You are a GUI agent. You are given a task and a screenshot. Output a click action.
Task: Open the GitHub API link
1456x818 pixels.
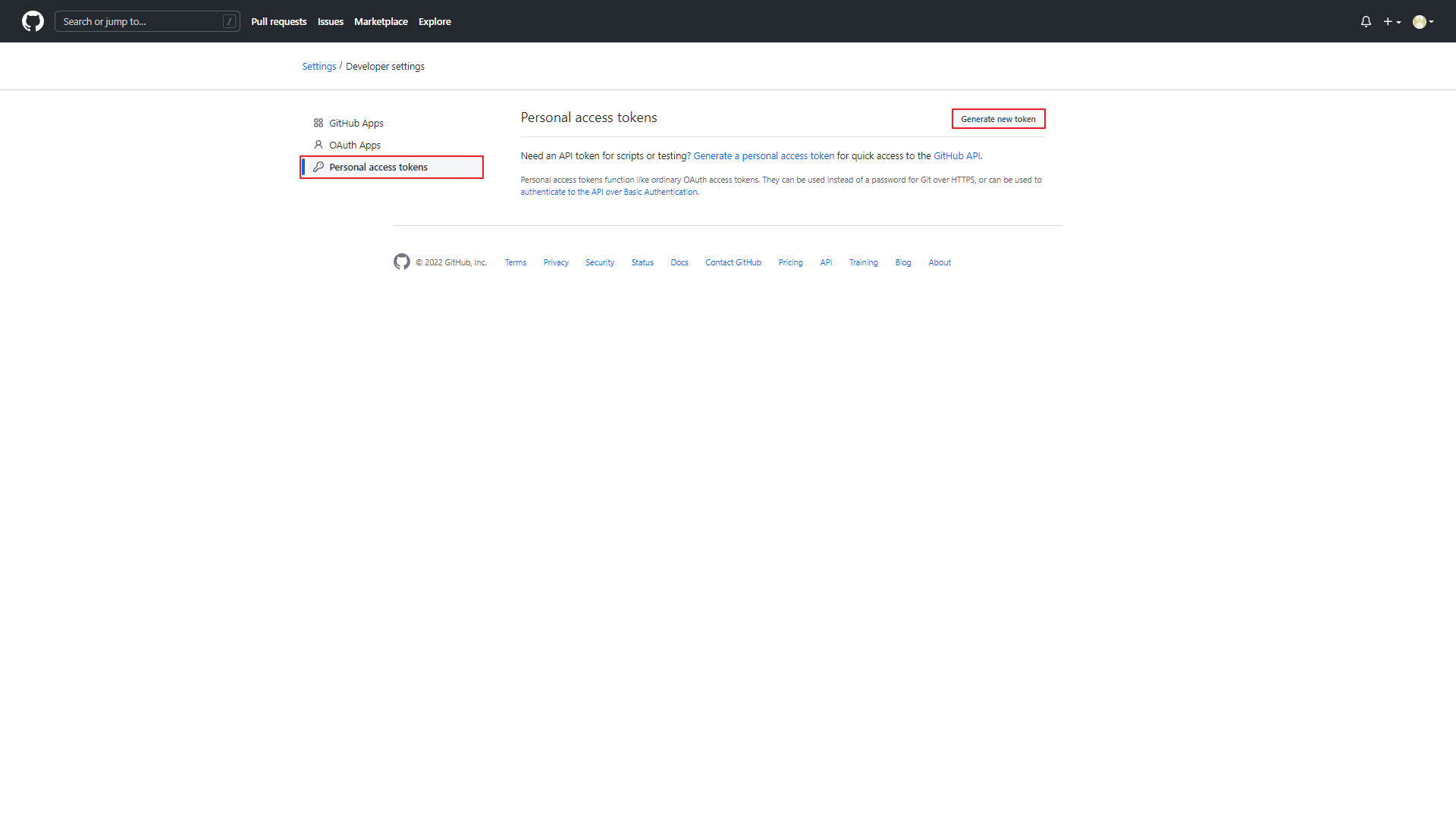956,155
